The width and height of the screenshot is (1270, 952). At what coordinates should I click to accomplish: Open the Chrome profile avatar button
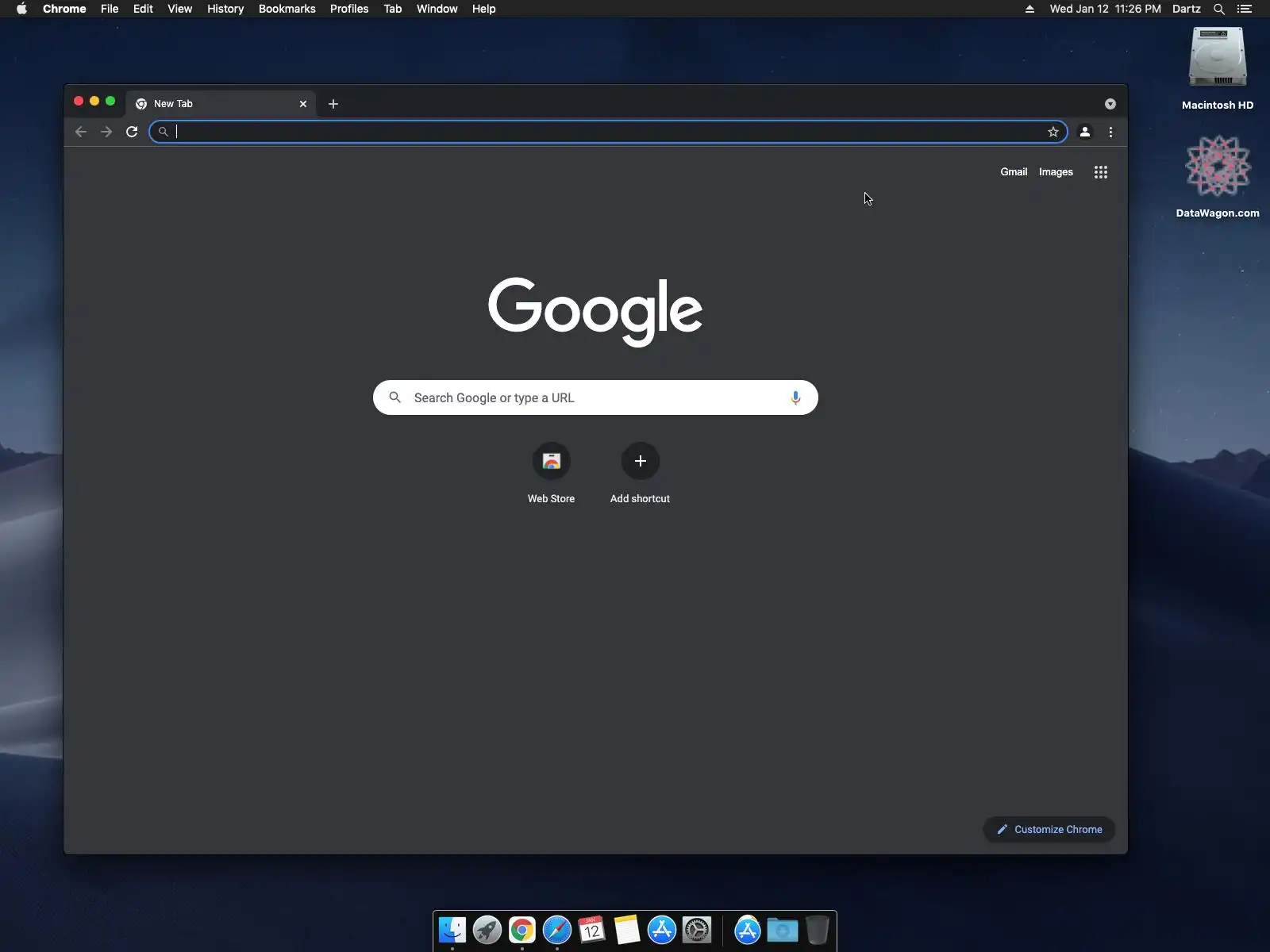click(x=1085, y=132)
